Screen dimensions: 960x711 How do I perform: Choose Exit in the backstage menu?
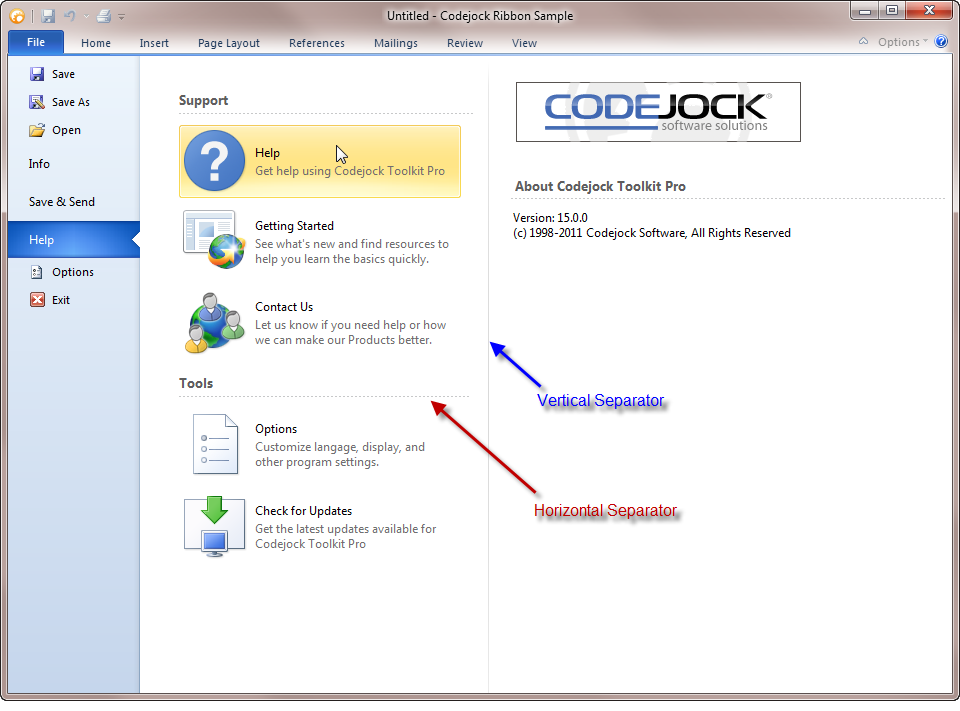tap(61, 300)
